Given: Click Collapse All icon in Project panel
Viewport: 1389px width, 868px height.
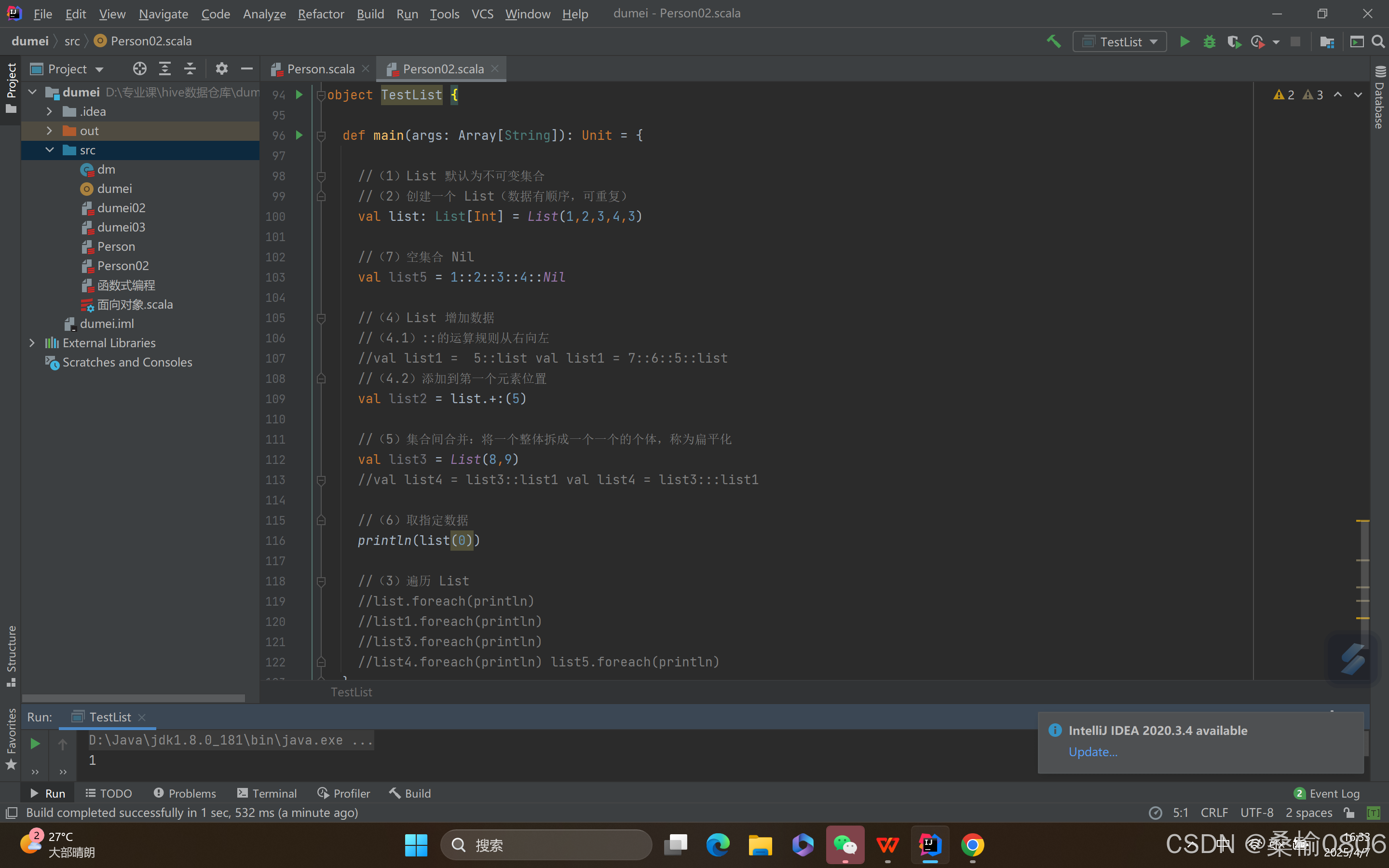Looking at the screenshot, I should tap(190, 69).
